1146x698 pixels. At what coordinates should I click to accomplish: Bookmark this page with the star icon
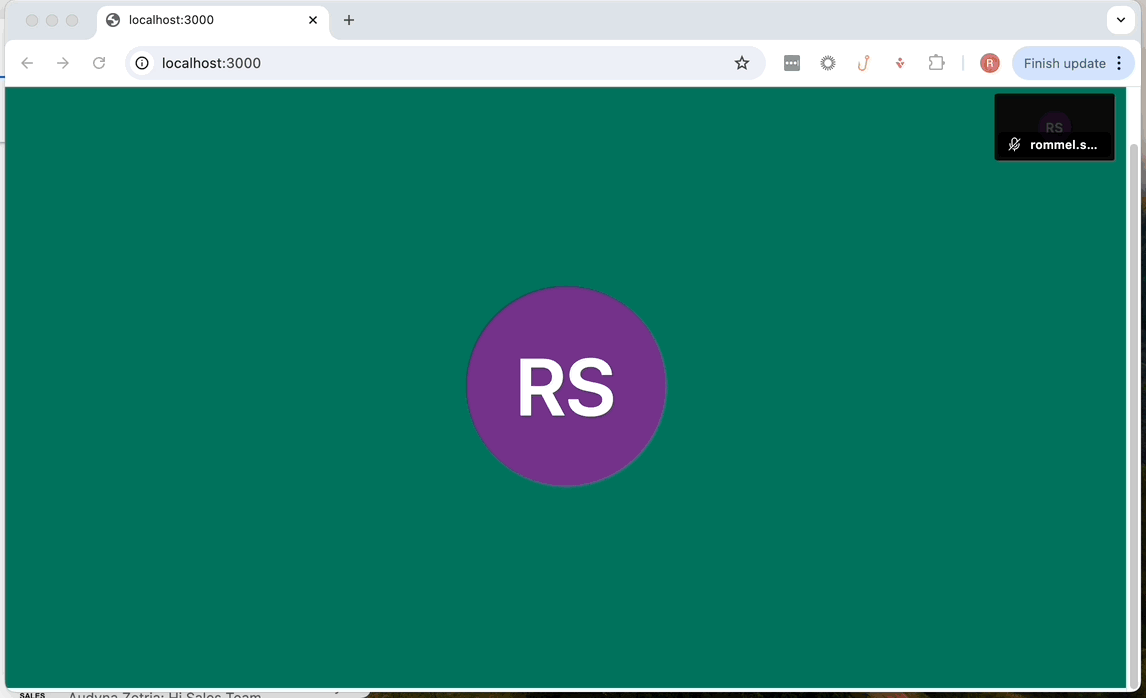742,63
